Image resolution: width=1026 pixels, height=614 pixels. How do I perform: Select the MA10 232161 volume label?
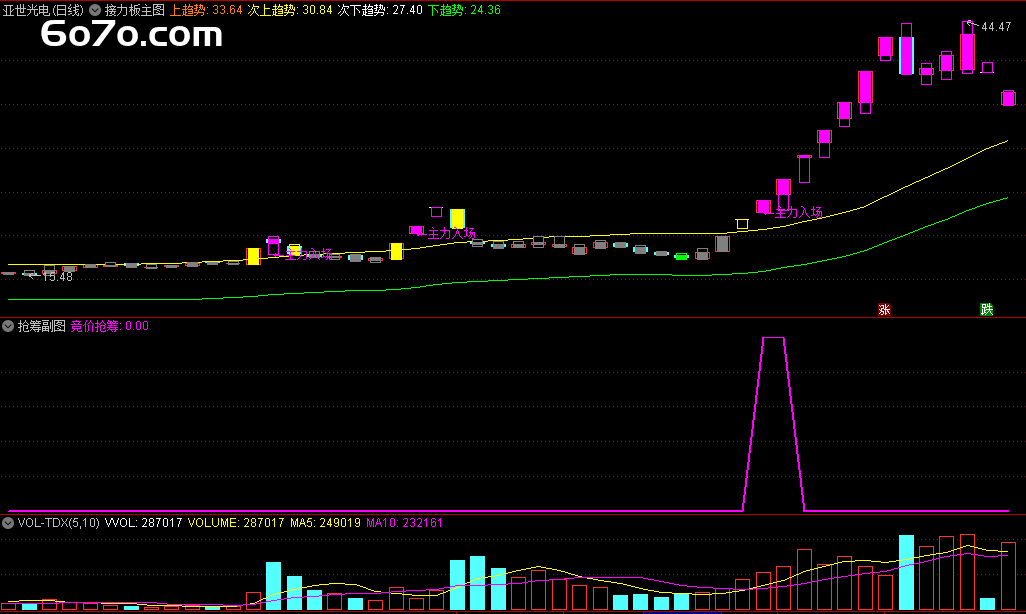tap(404, 523)
